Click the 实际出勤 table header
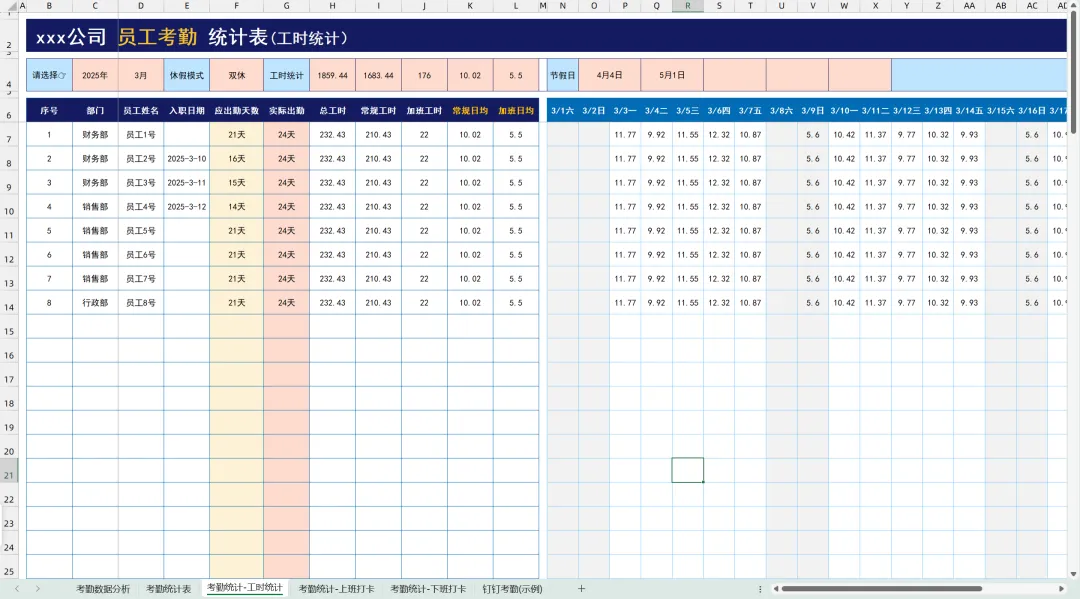The height and width of the screenshot is (599, 1080). pos(287,110)
